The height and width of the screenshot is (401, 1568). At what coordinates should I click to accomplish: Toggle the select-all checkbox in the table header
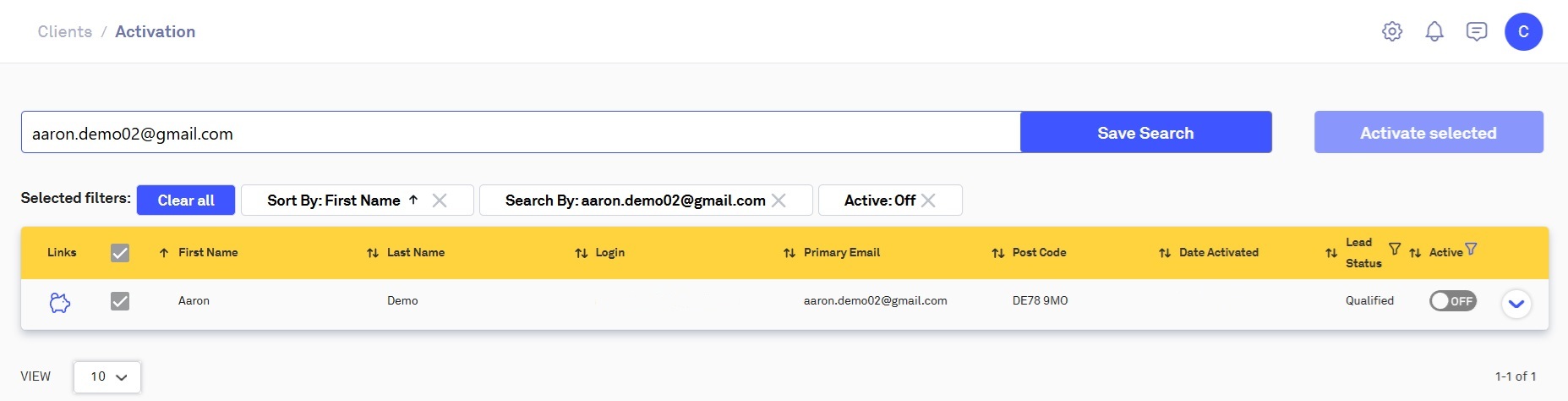coord(120,253)
